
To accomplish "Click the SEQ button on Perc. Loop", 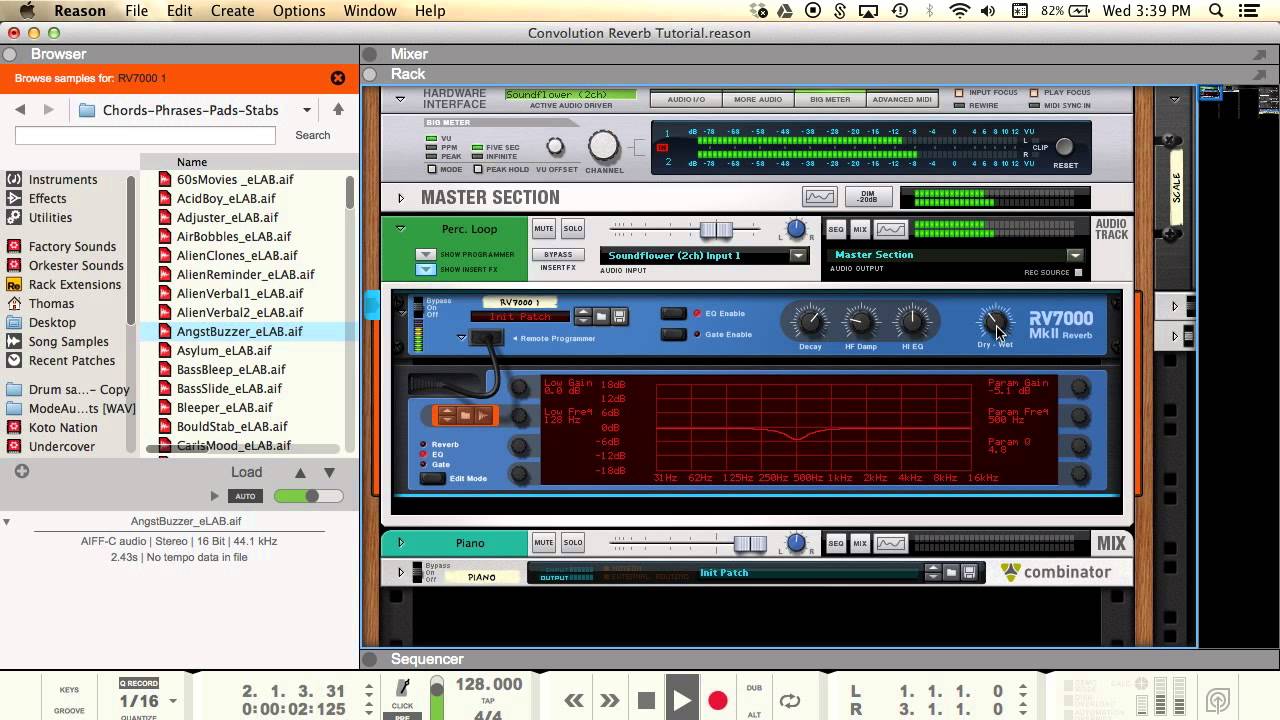I will [x=836, y=230].
